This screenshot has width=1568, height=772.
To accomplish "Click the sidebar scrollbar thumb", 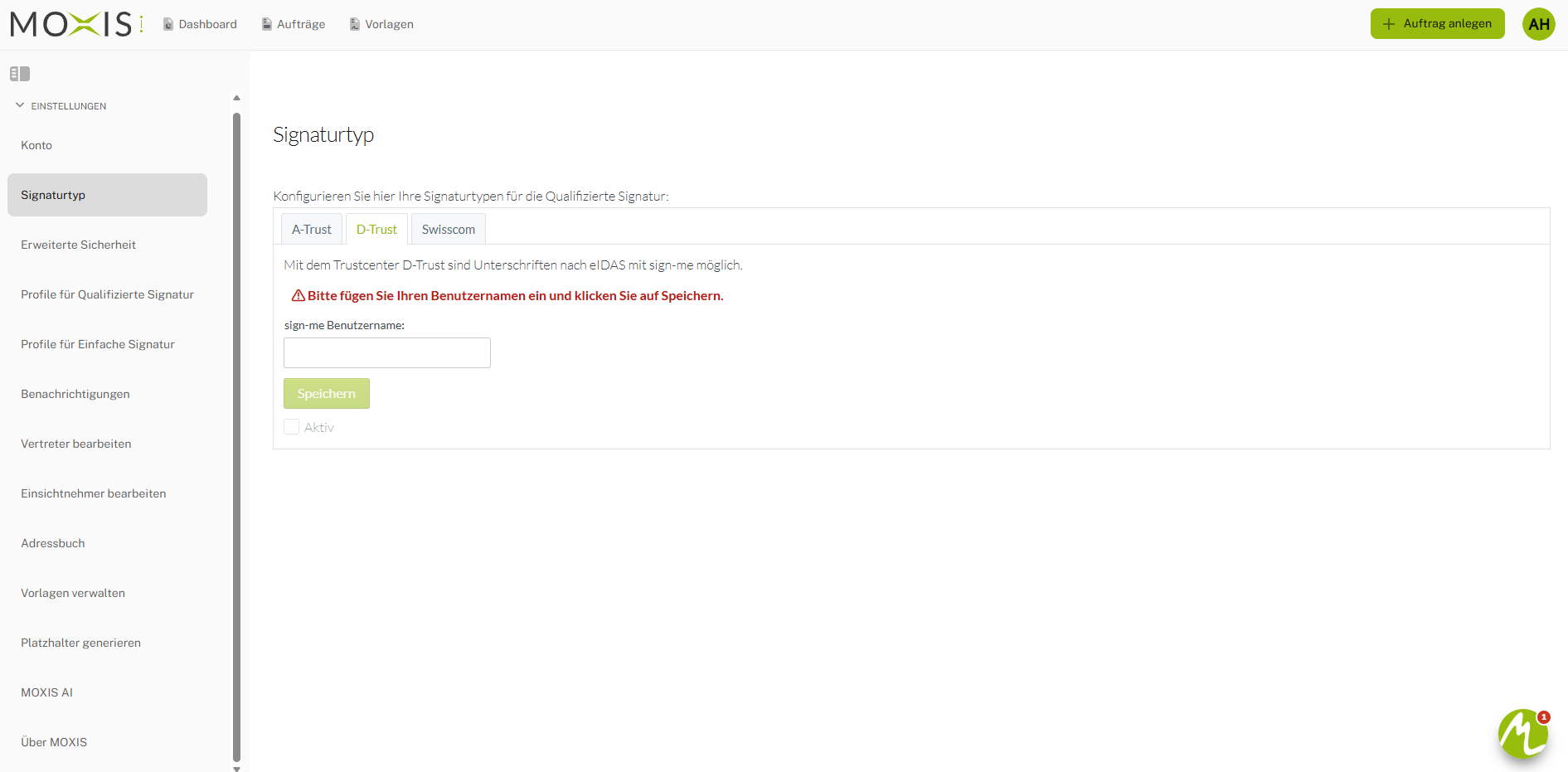I will coord(236,437).
